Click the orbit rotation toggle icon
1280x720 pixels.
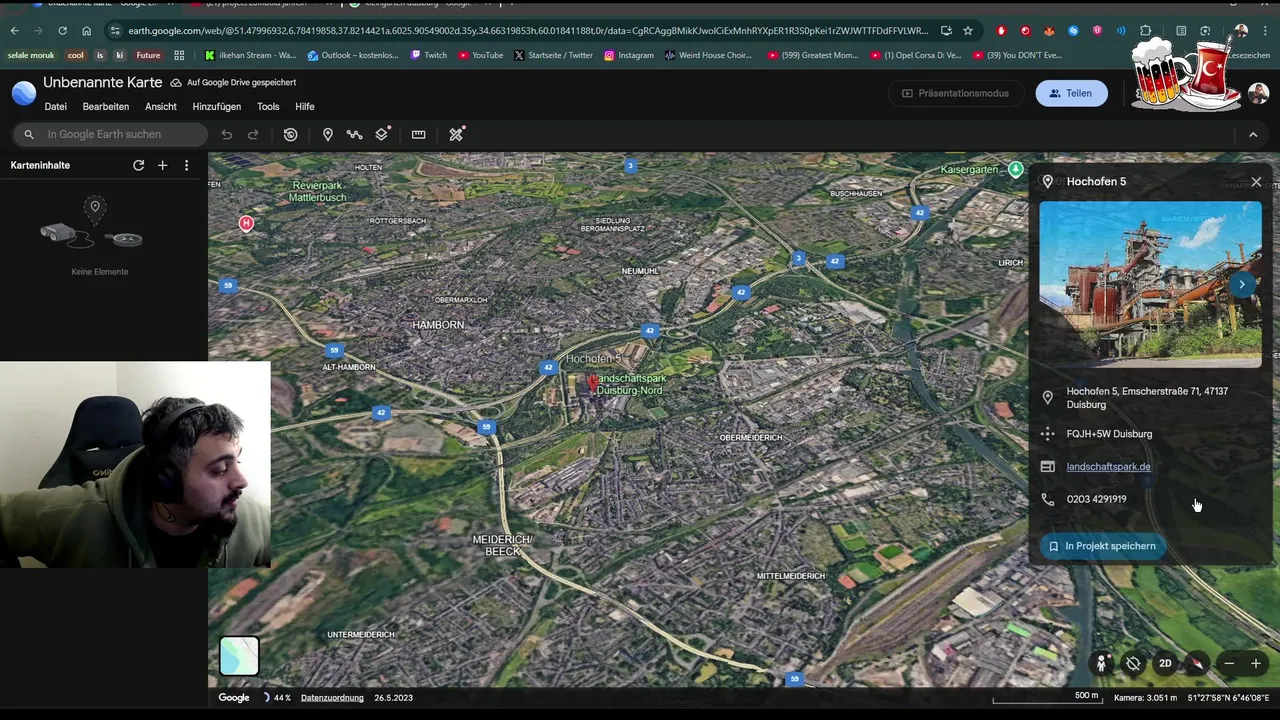point(1133,663)
